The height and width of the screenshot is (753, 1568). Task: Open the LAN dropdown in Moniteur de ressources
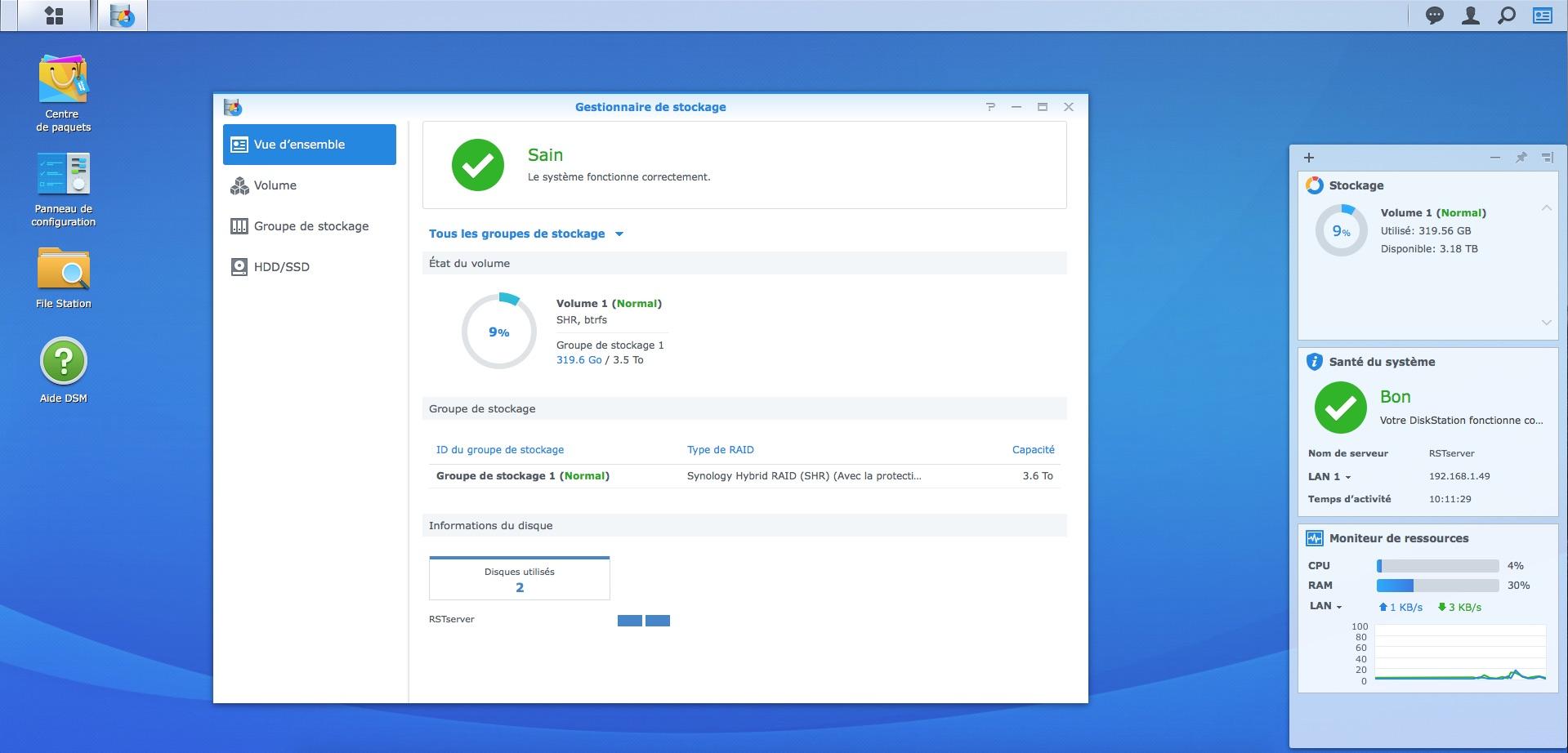coord(1325,606)
